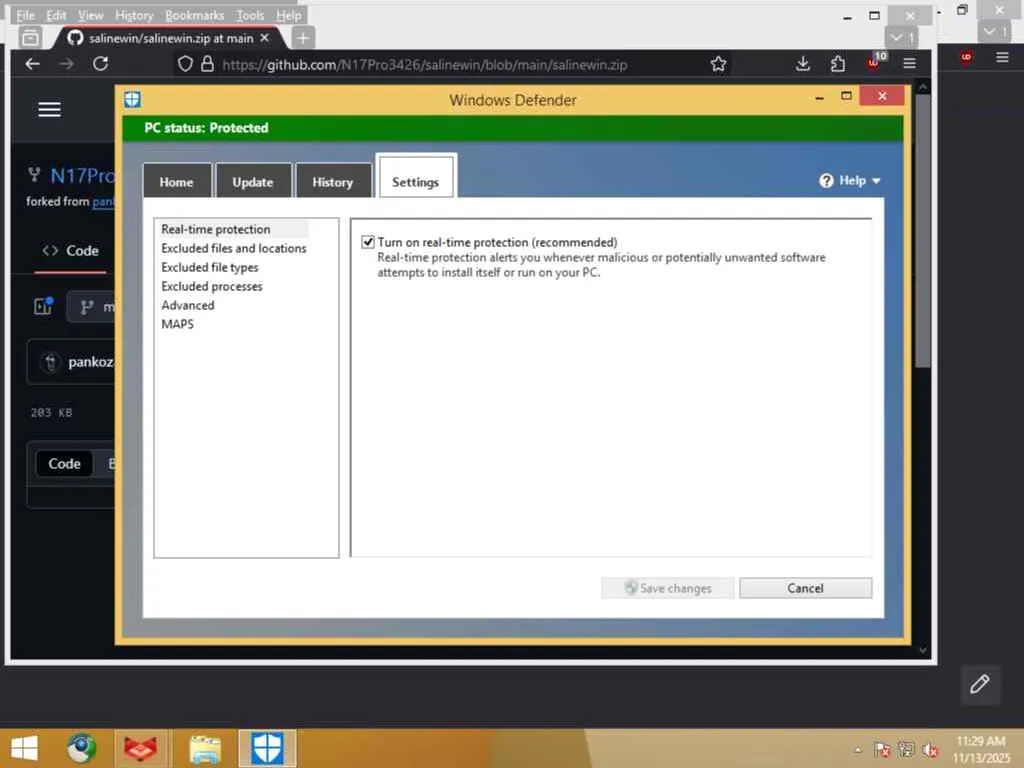Open View menu in Firefox
Image resolution: width=1024 pixels, height=768 pixels.
pos(90,15)
